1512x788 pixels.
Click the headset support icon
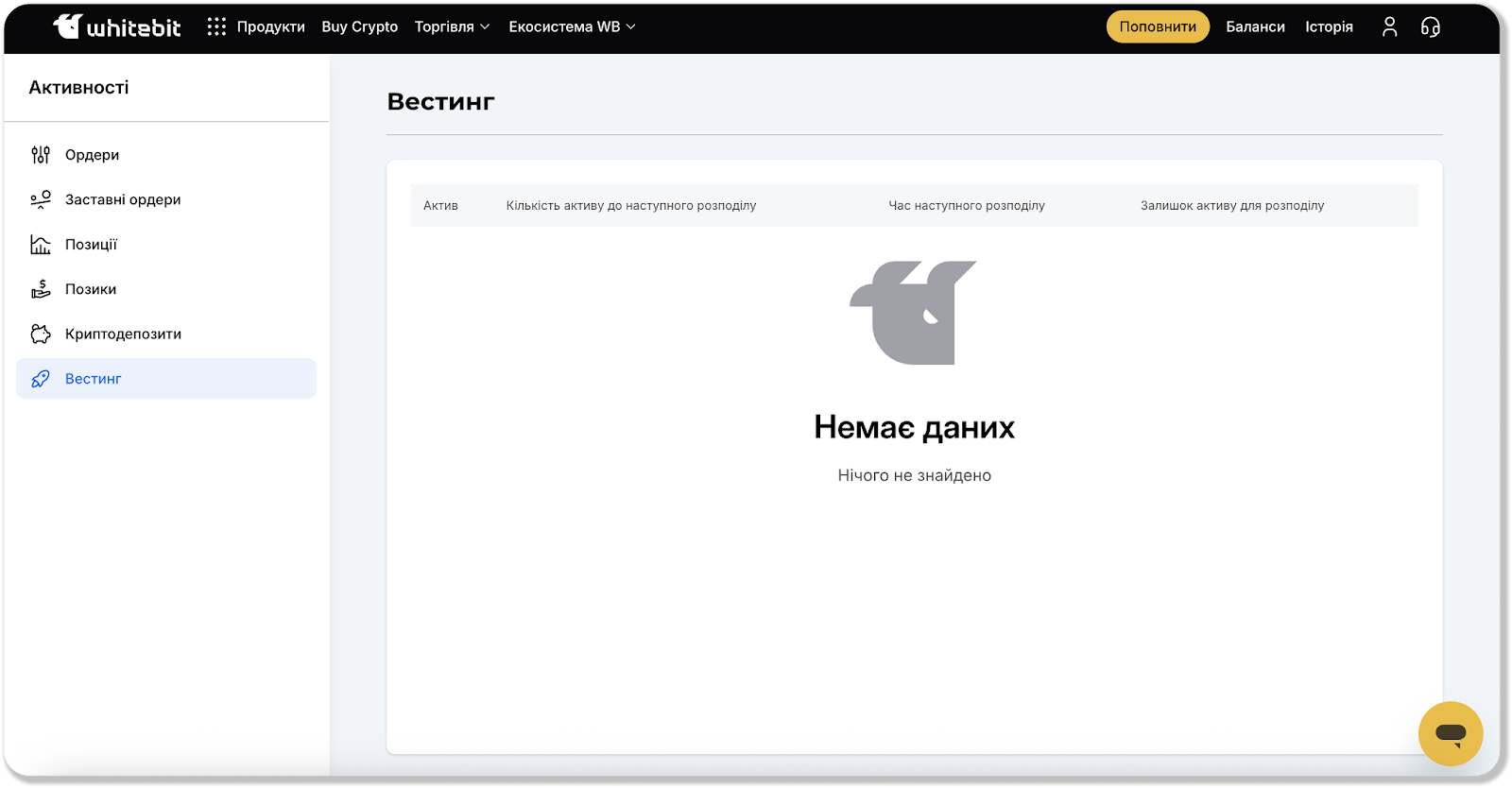(1431, 26)
